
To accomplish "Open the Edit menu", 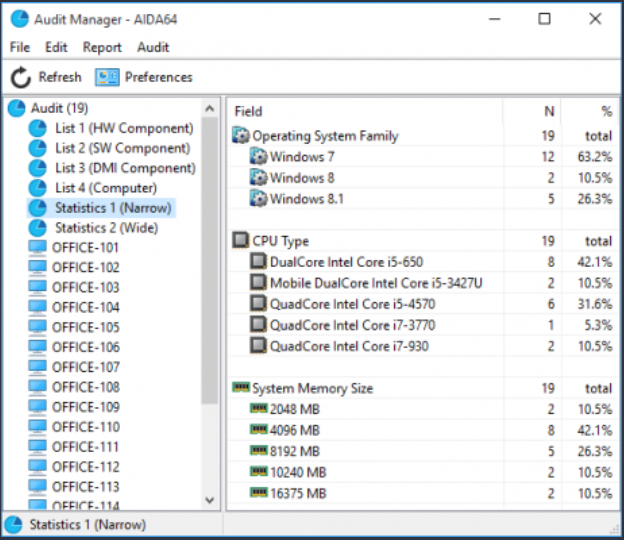I will coord(56,47).
